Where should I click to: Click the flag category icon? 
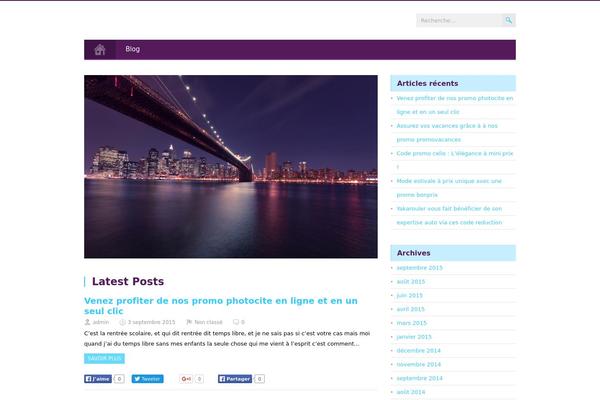[x=189, y=322]
